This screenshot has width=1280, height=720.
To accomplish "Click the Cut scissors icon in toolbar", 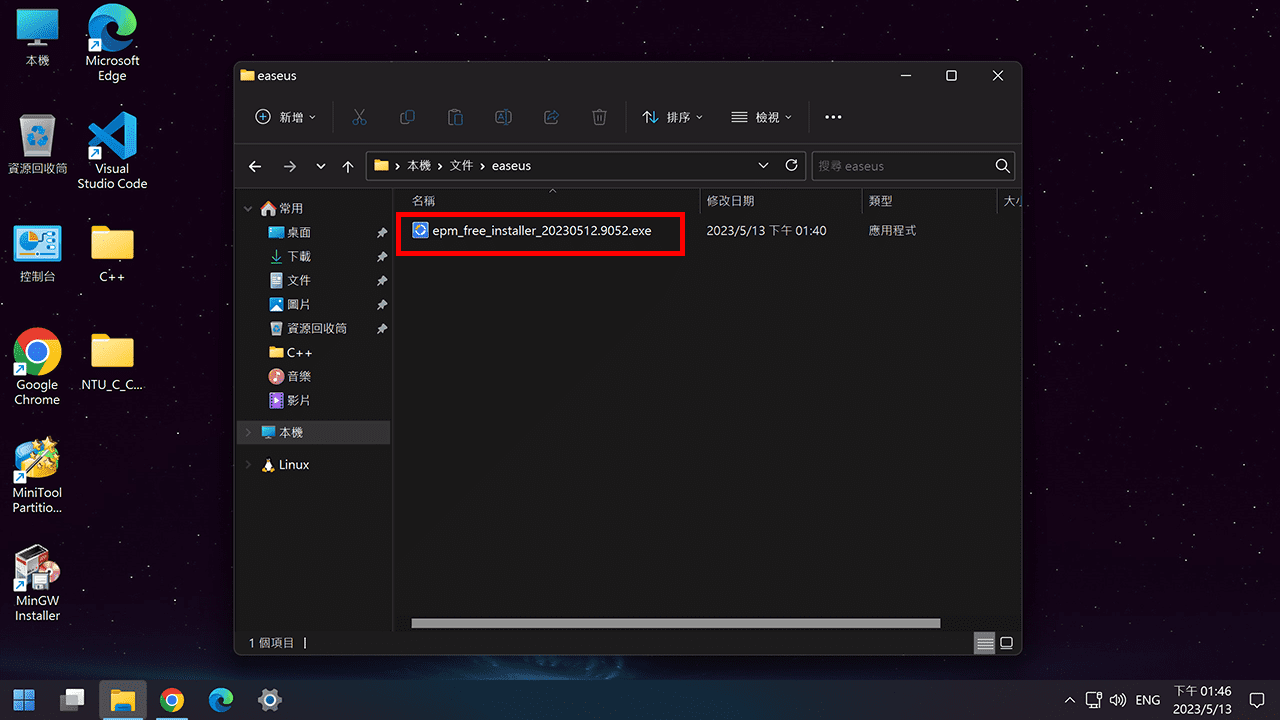I will pos(359,117).
